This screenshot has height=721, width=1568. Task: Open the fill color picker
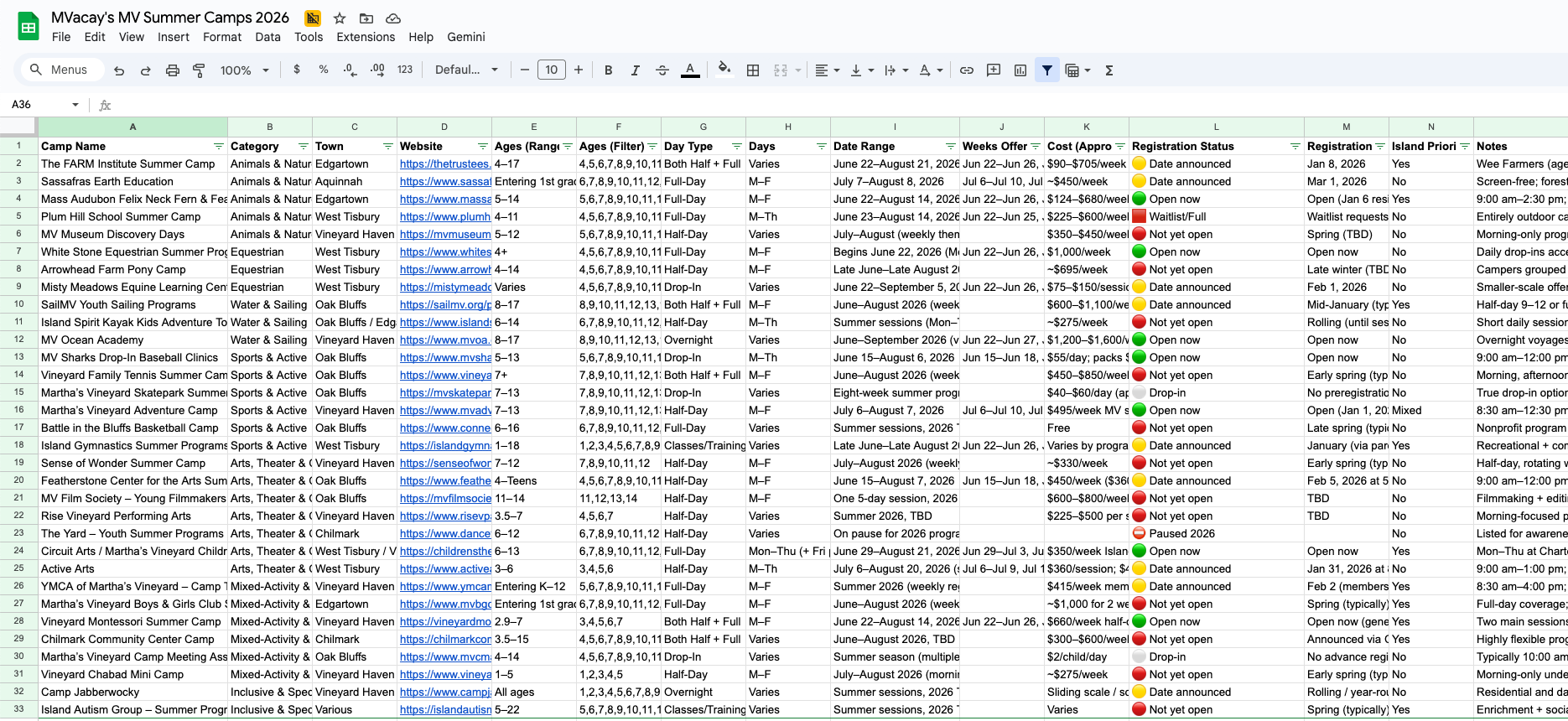point(724,70)
